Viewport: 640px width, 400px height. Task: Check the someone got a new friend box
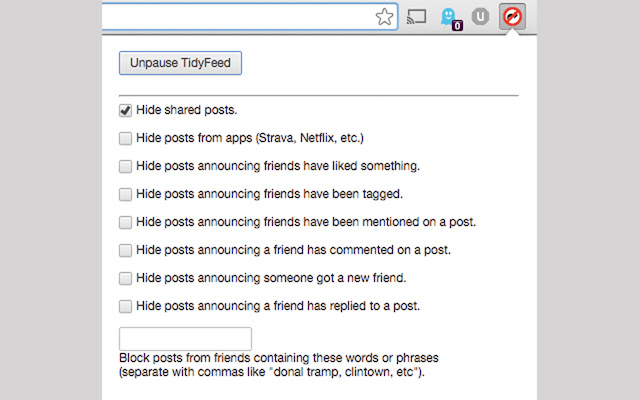125,278
